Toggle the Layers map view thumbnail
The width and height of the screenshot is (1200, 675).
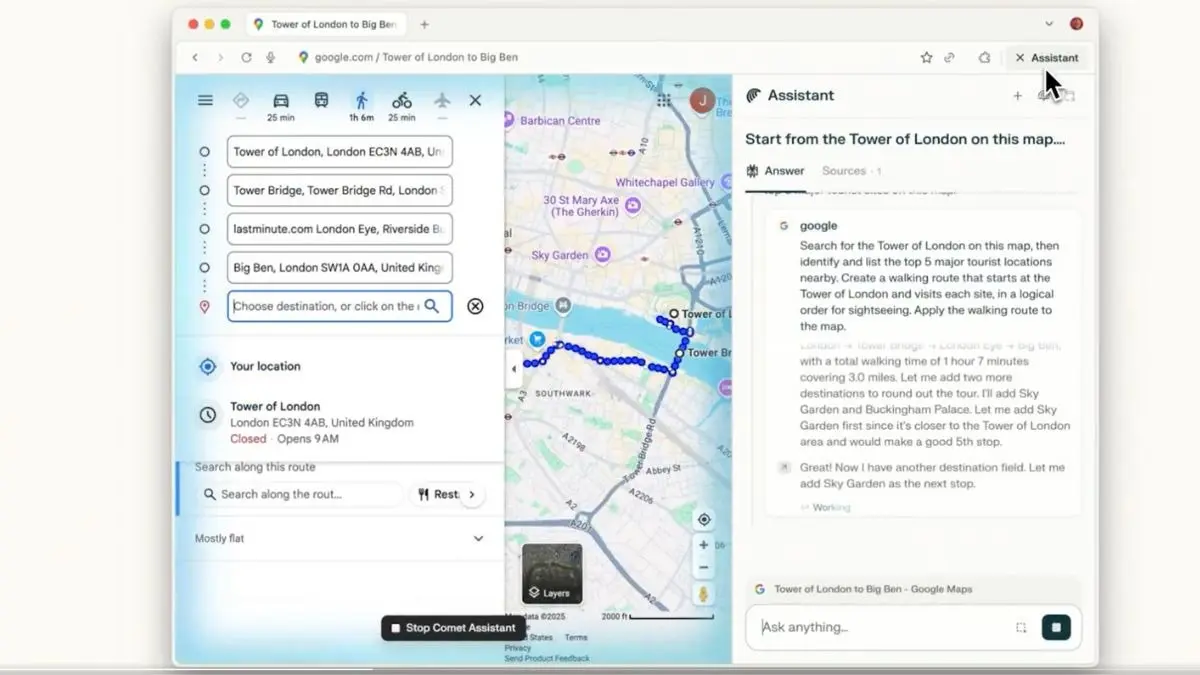552,574
